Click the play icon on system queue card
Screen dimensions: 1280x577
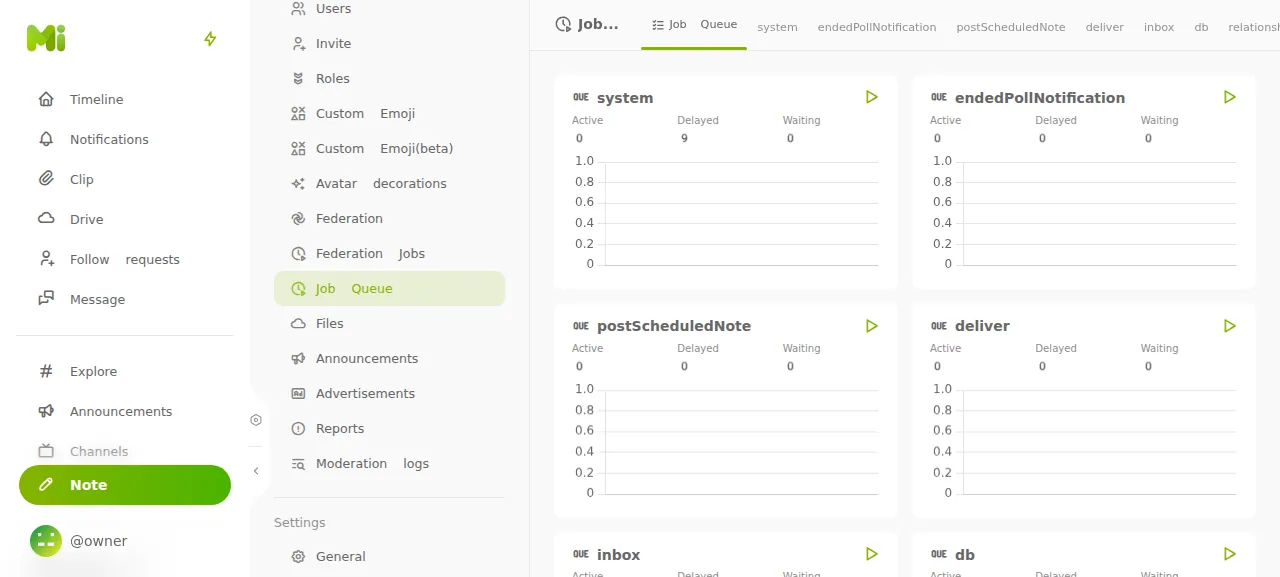click(872, 97)
